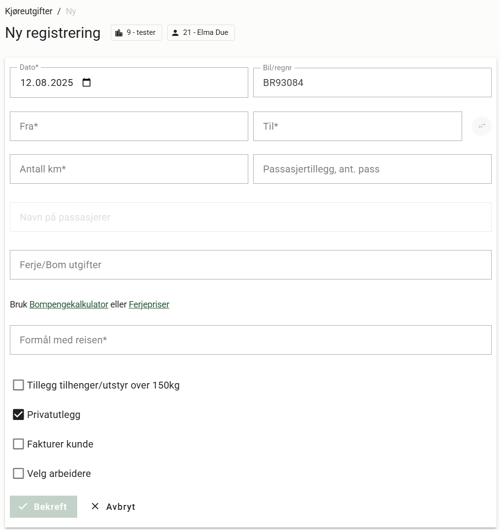This screenshot has height=530, width=500.
Task: Open the Bompengekalkulator link
Action: [x=69, y=305]
